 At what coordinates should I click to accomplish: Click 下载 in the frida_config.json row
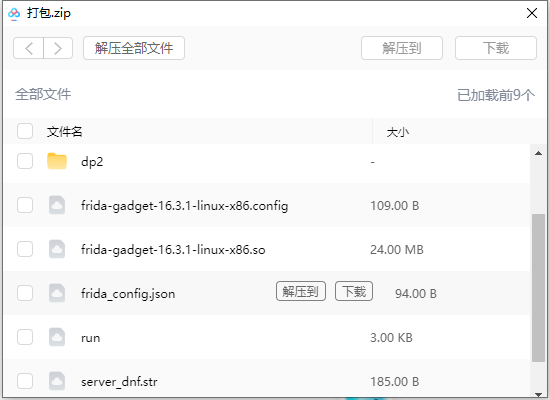(x=354, y=291)
